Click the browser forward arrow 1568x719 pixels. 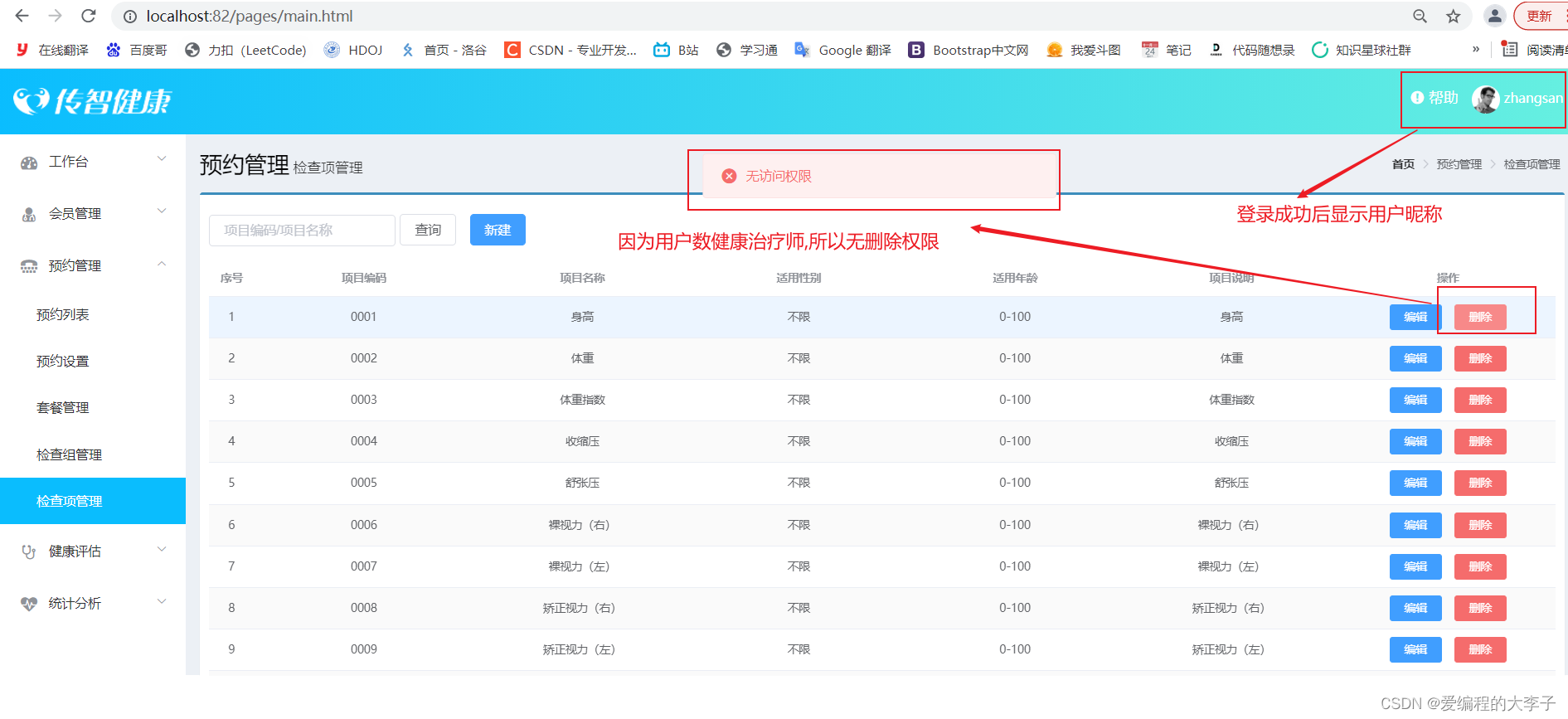[56, 16]
